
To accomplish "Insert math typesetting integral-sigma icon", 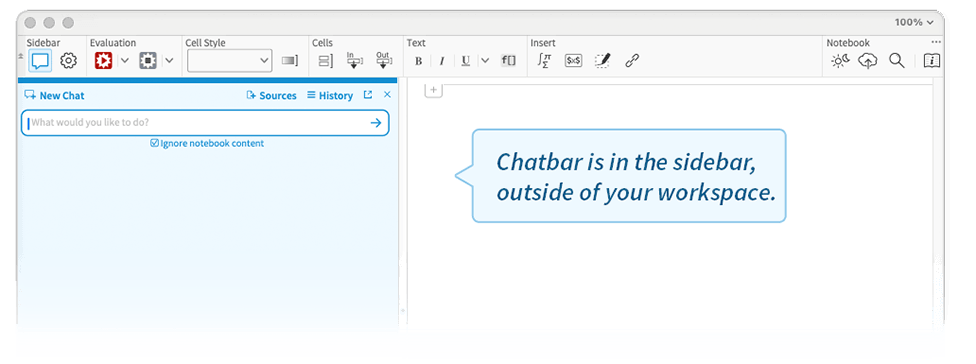I will pos(544,60).
